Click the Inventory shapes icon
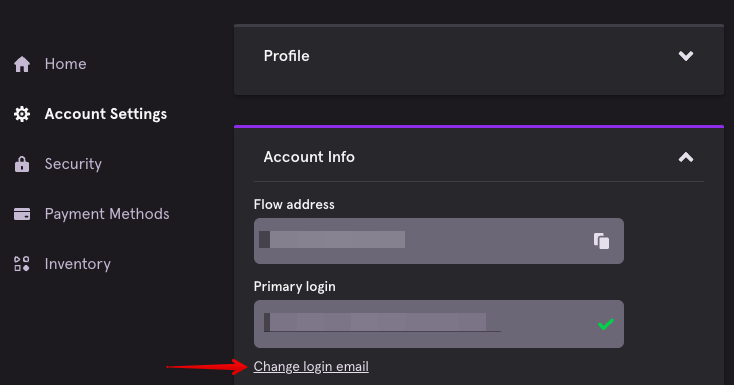Viewport: 734px width, 385px height. [22, 264]
